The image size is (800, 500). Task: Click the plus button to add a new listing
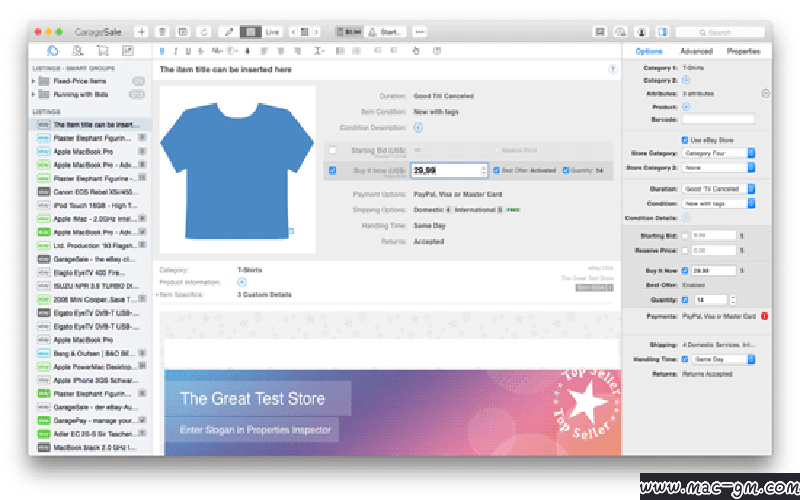(x=141, y=32)
